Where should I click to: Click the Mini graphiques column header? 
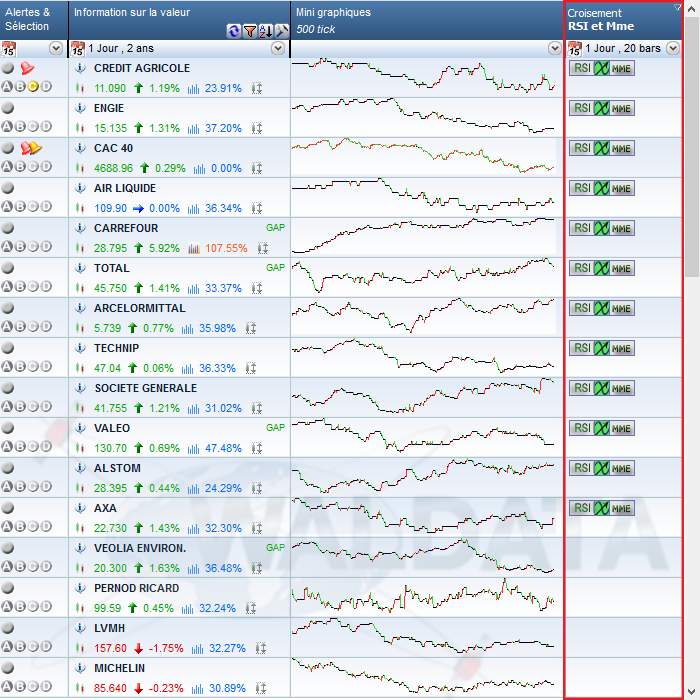[x=427, y=20]
